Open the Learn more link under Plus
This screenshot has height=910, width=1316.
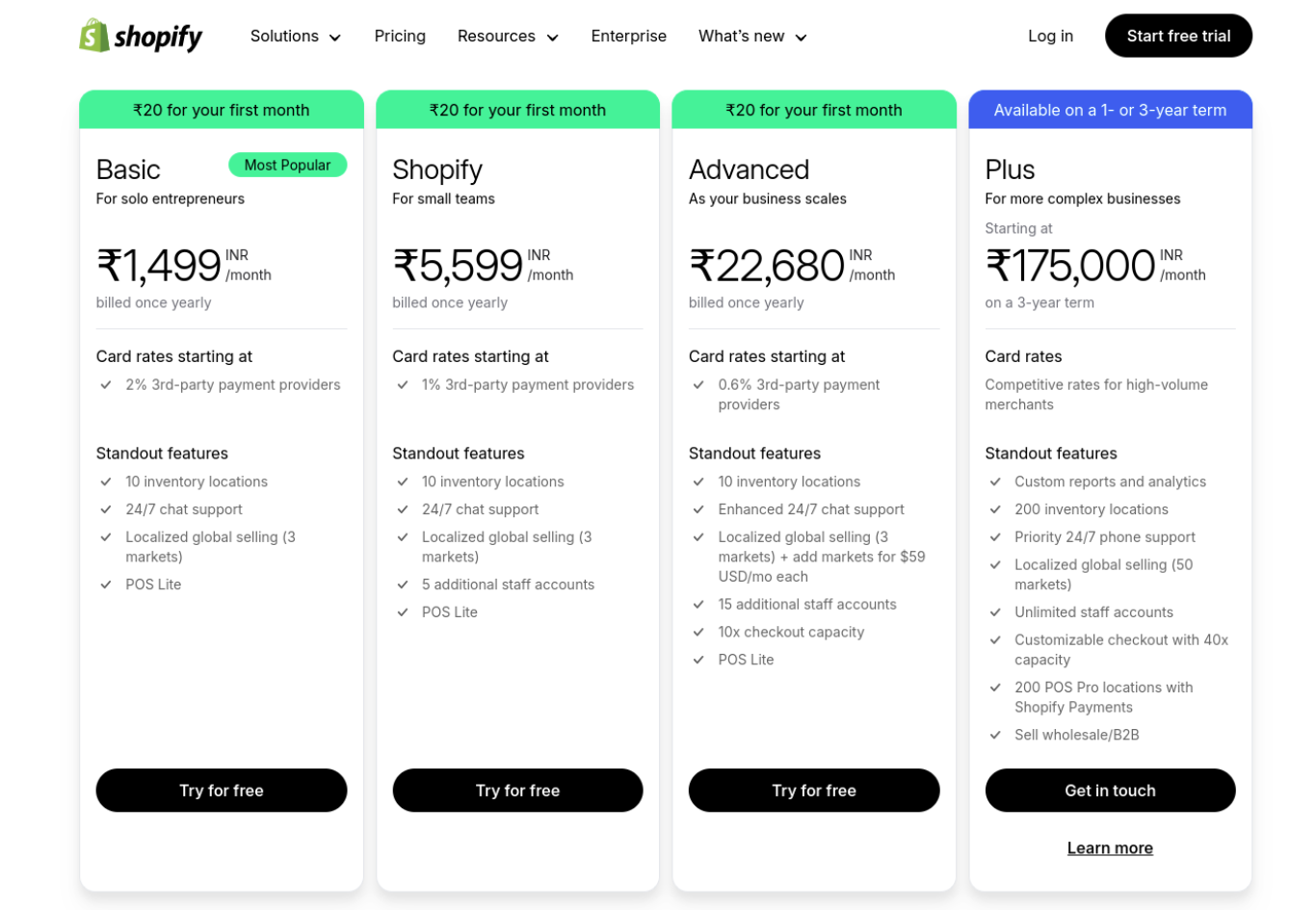pyautogui.click(x=1110, y=847)
